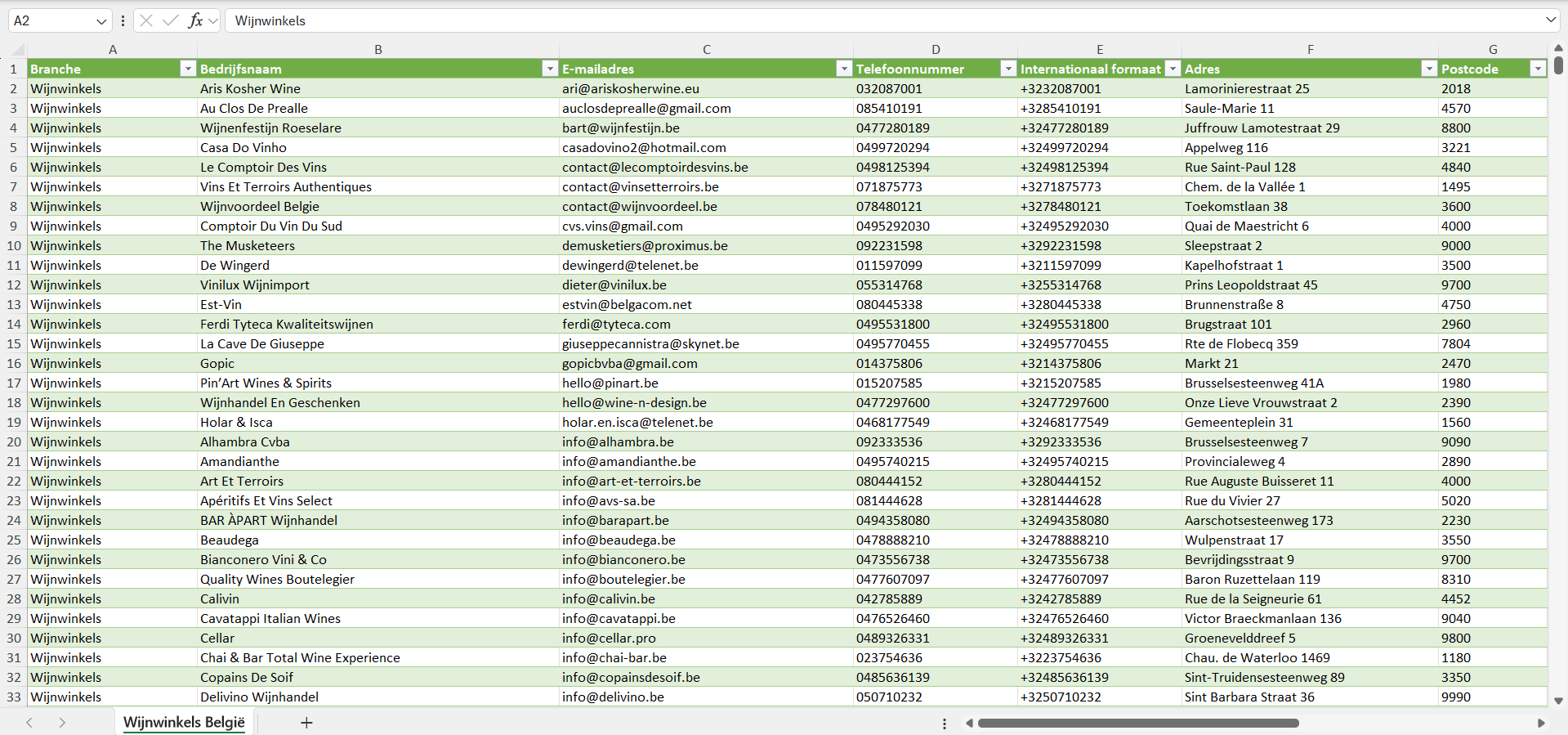
Task: Open the Postcode column filter dropdown
Action: point(1537,69)
